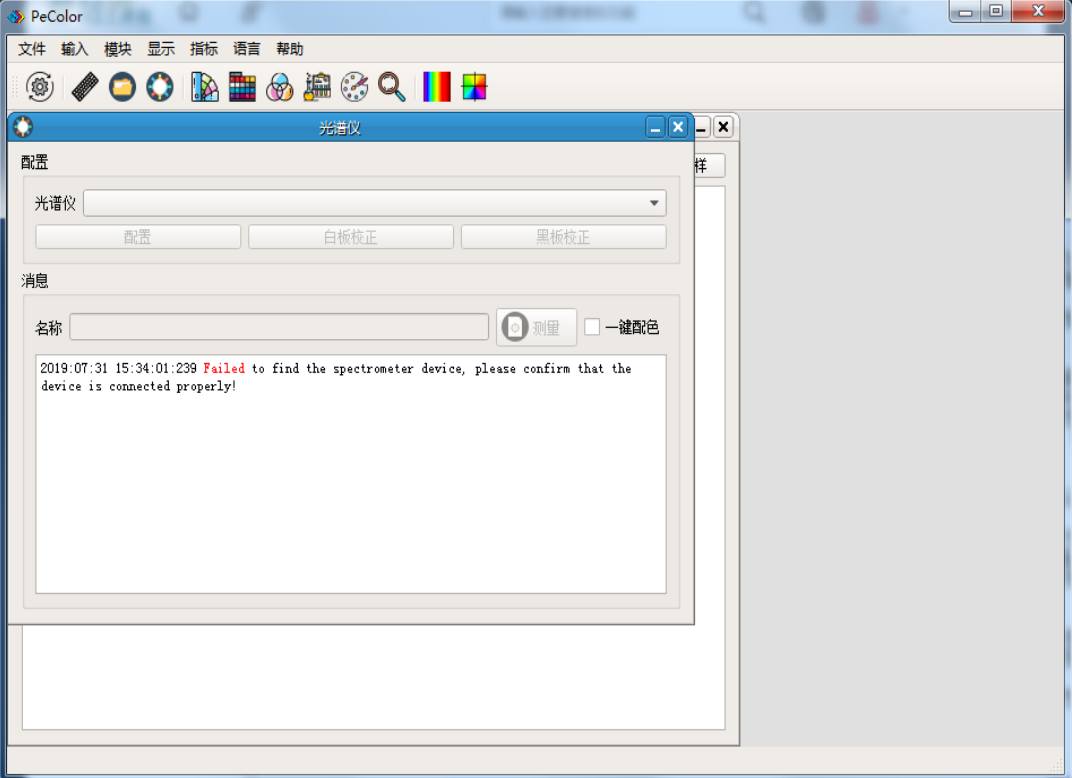Click inside the message log area
This screenshot has width=1072, height=778.
[351, 474]
